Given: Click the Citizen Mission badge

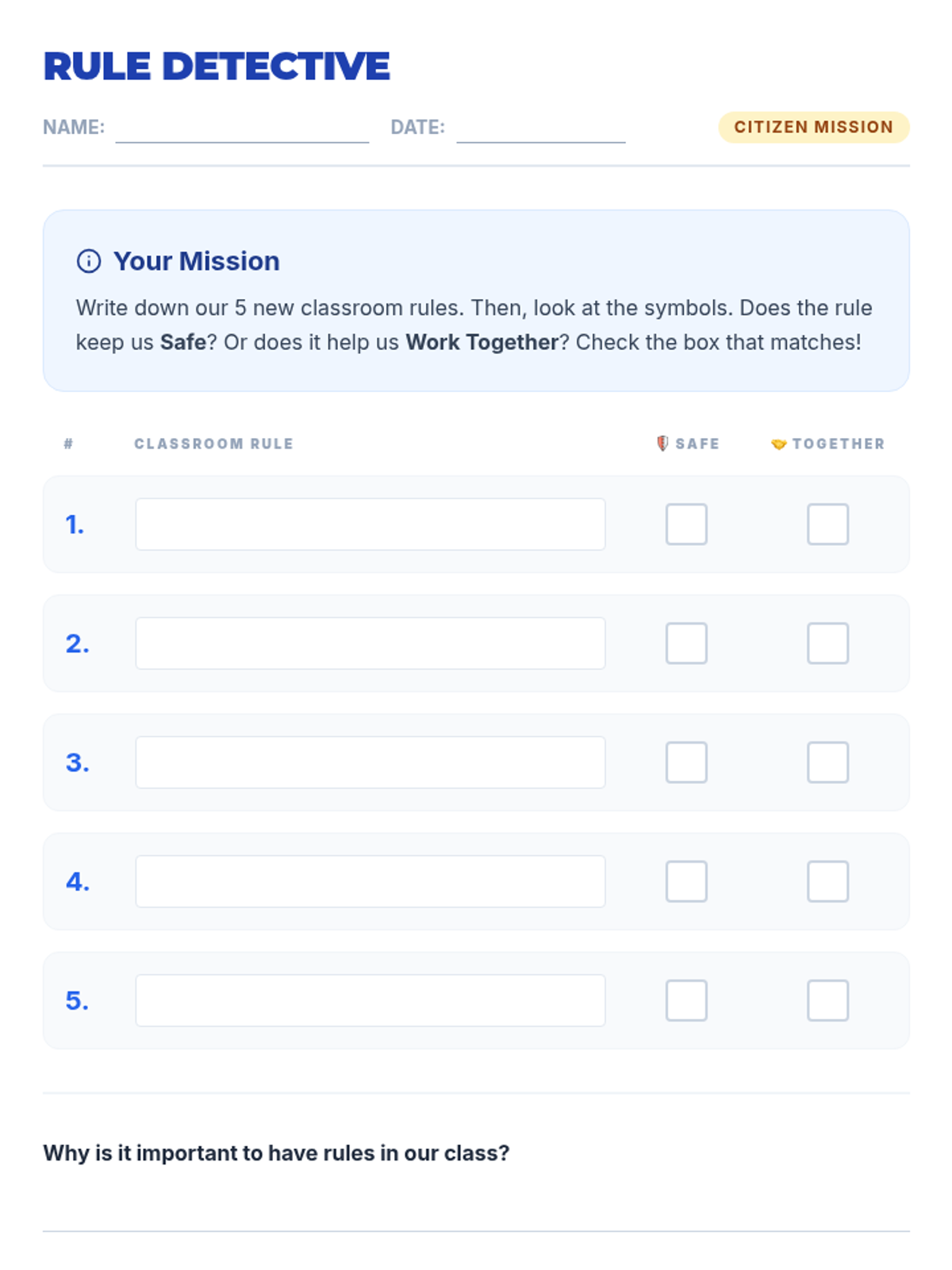Looking at the screenshot, I should pyautogui.click(x=813, y=127).
